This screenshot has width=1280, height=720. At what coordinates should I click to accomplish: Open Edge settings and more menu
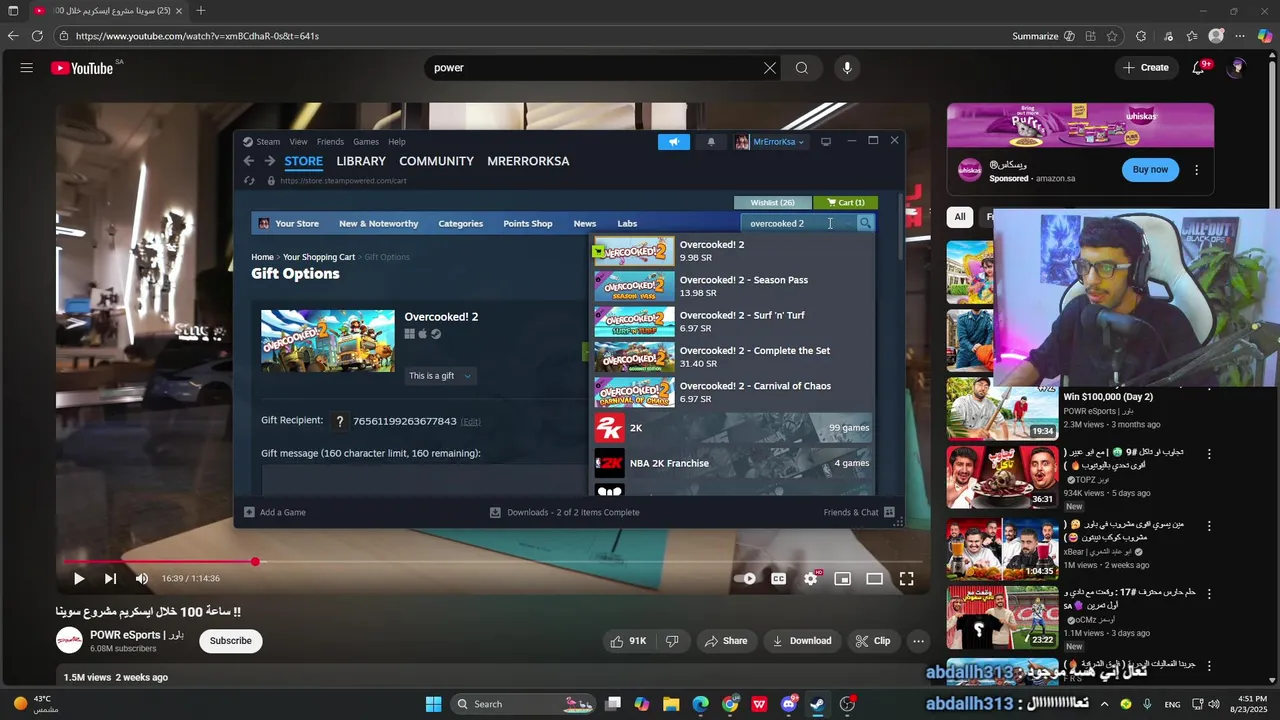1241,36
